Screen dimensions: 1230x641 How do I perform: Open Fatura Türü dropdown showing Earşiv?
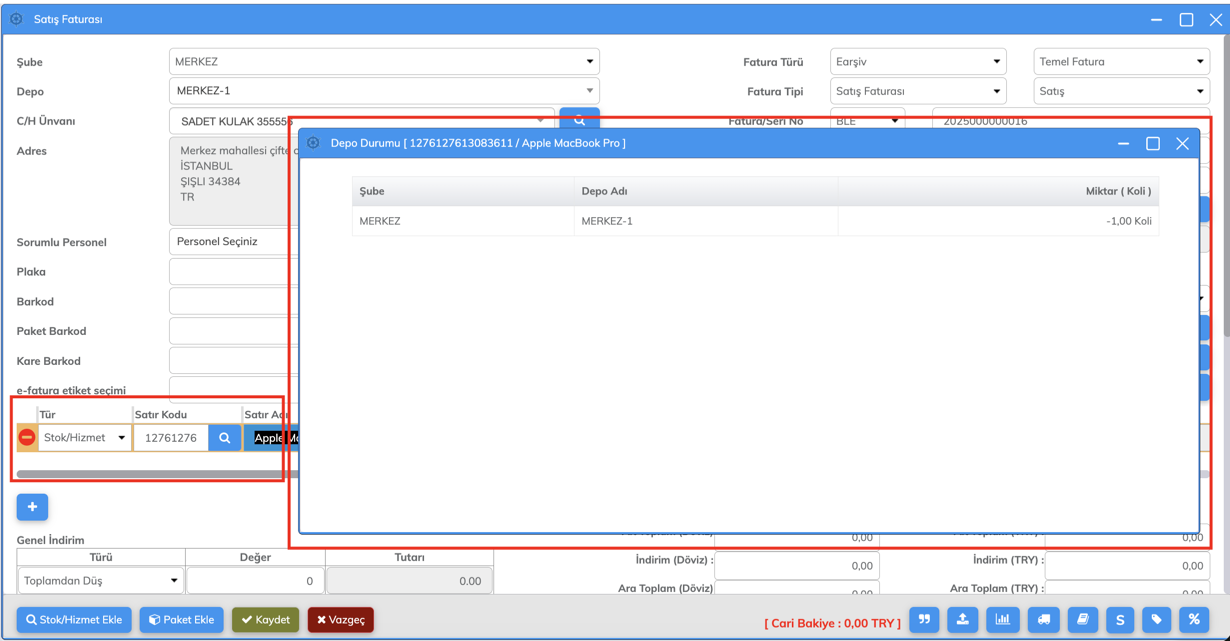point(917,62)
